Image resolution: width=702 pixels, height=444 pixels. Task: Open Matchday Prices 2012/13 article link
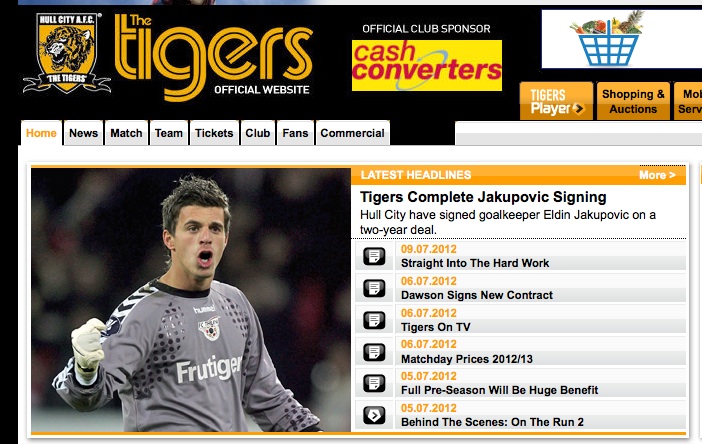point(467,359)
